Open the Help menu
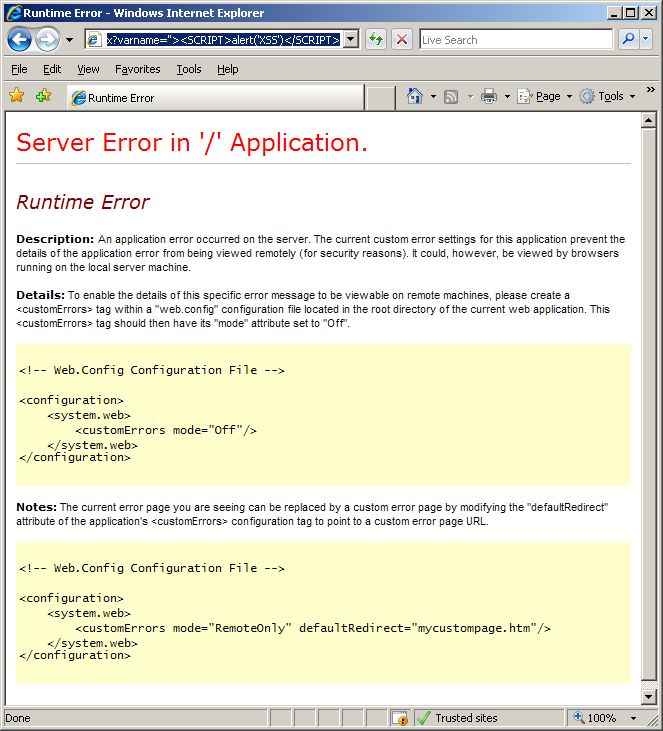 pyautogui.click(x=228, y=69)
